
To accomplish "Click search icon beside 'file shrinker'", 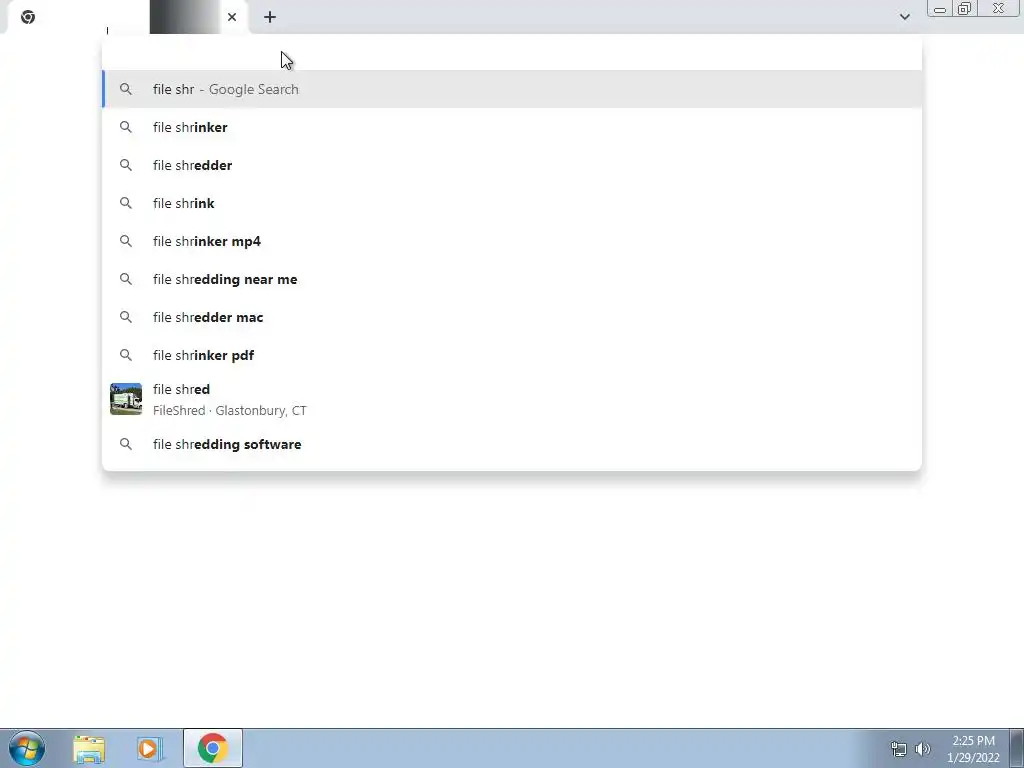I will click(126, 127).
